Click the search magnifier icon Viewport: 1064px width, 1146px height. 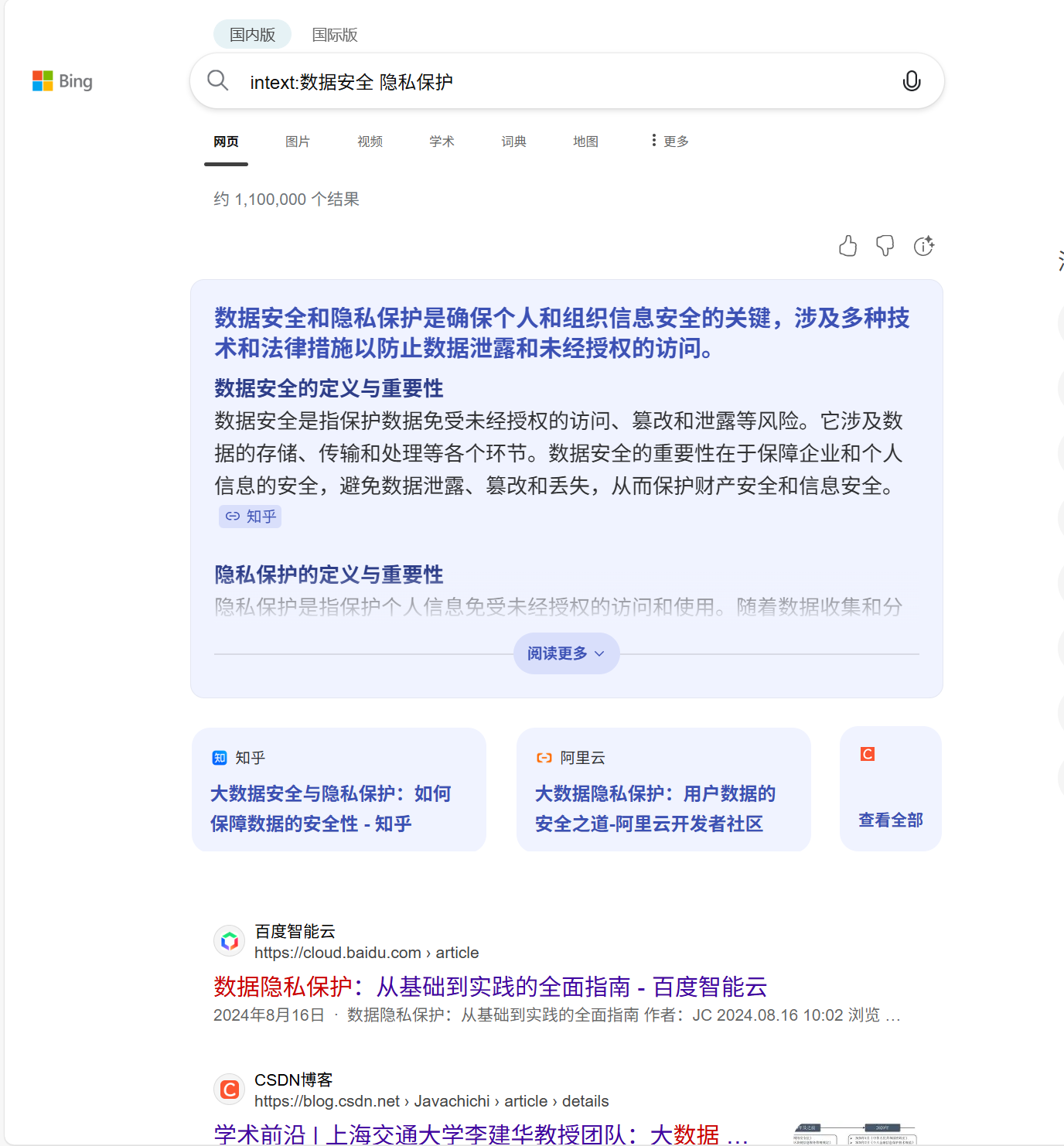tap(217, 80)
